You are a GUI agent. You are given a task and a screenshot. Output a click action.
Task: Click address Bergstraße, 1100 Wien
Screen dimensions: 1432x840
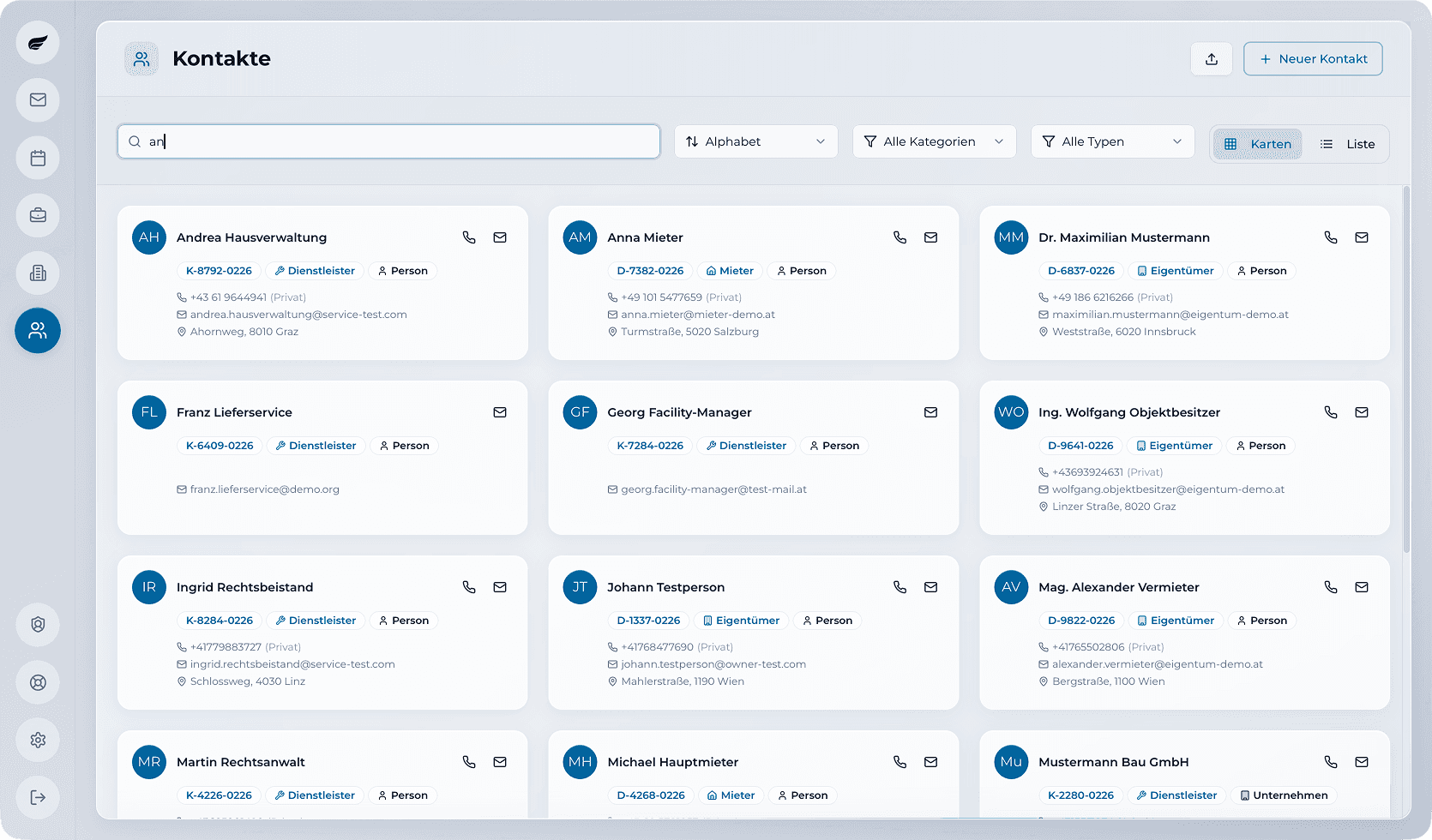point(1108,681)
